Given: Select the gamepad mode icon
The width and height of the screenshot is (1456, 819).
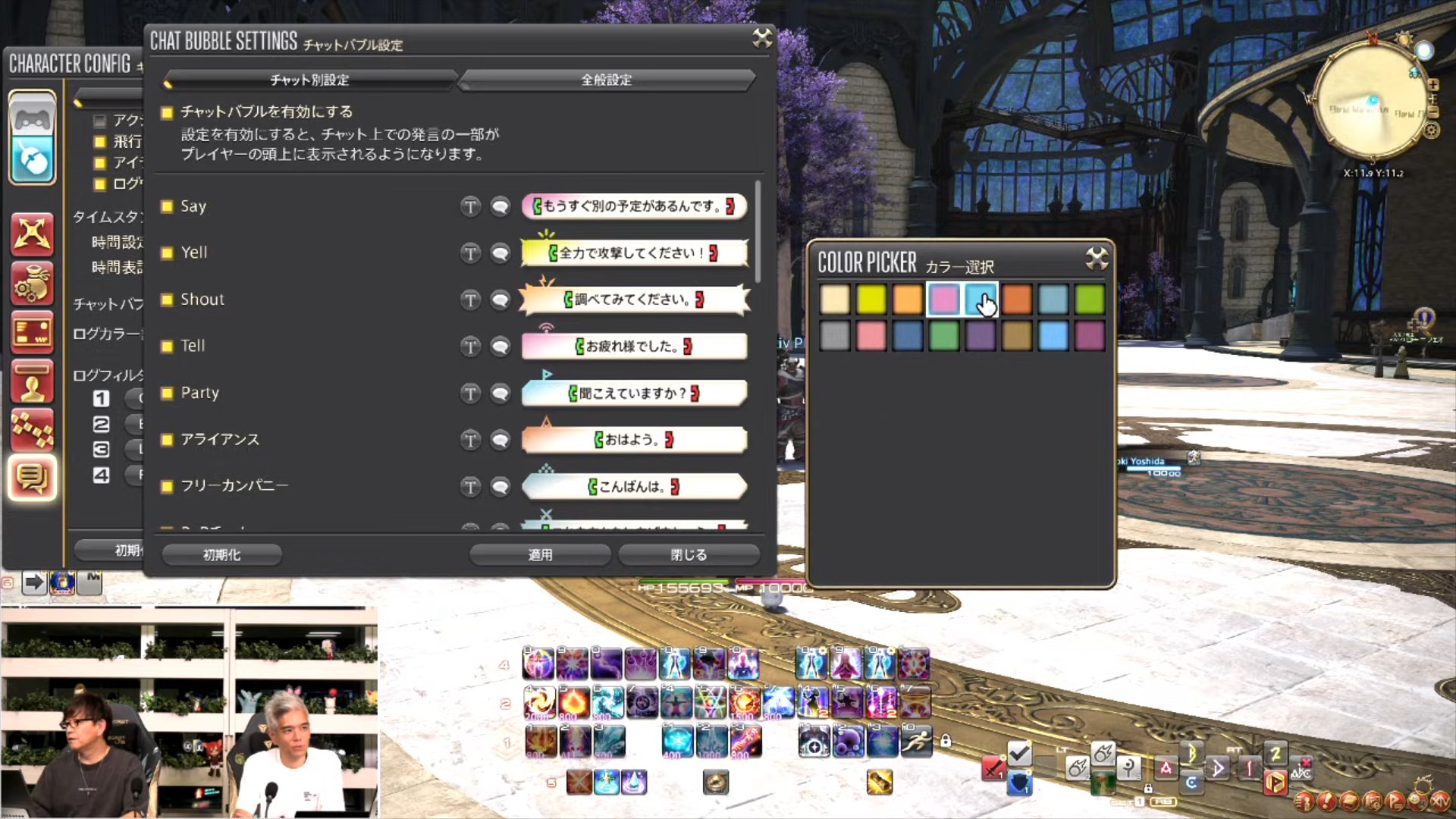Looking at the screenshot, I should pyautogui.click(x=32, y=118).
